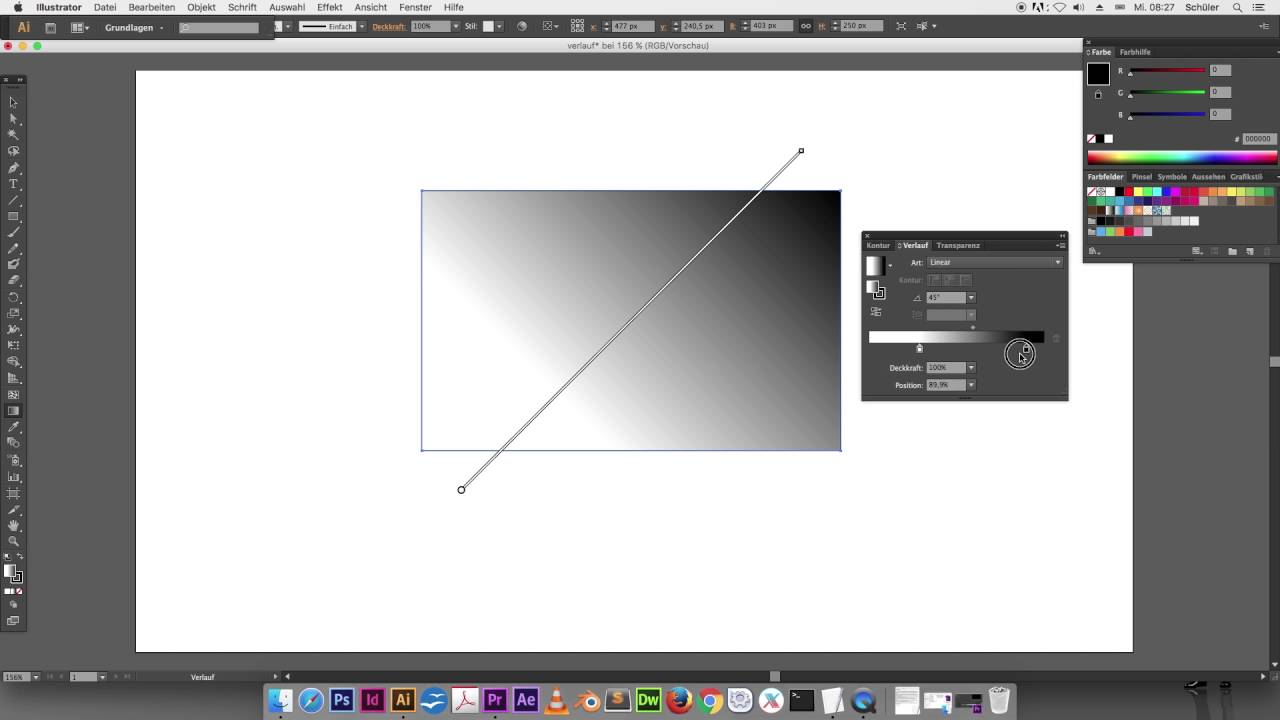Select the Type tool
Viewport: 1280px width, 720px height.
tap(13, 184)
